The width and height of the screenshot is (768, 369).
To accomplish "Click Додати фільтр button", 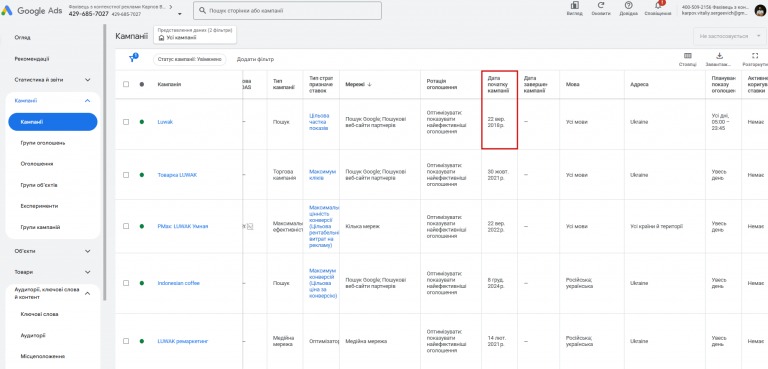I will (255, 59).
